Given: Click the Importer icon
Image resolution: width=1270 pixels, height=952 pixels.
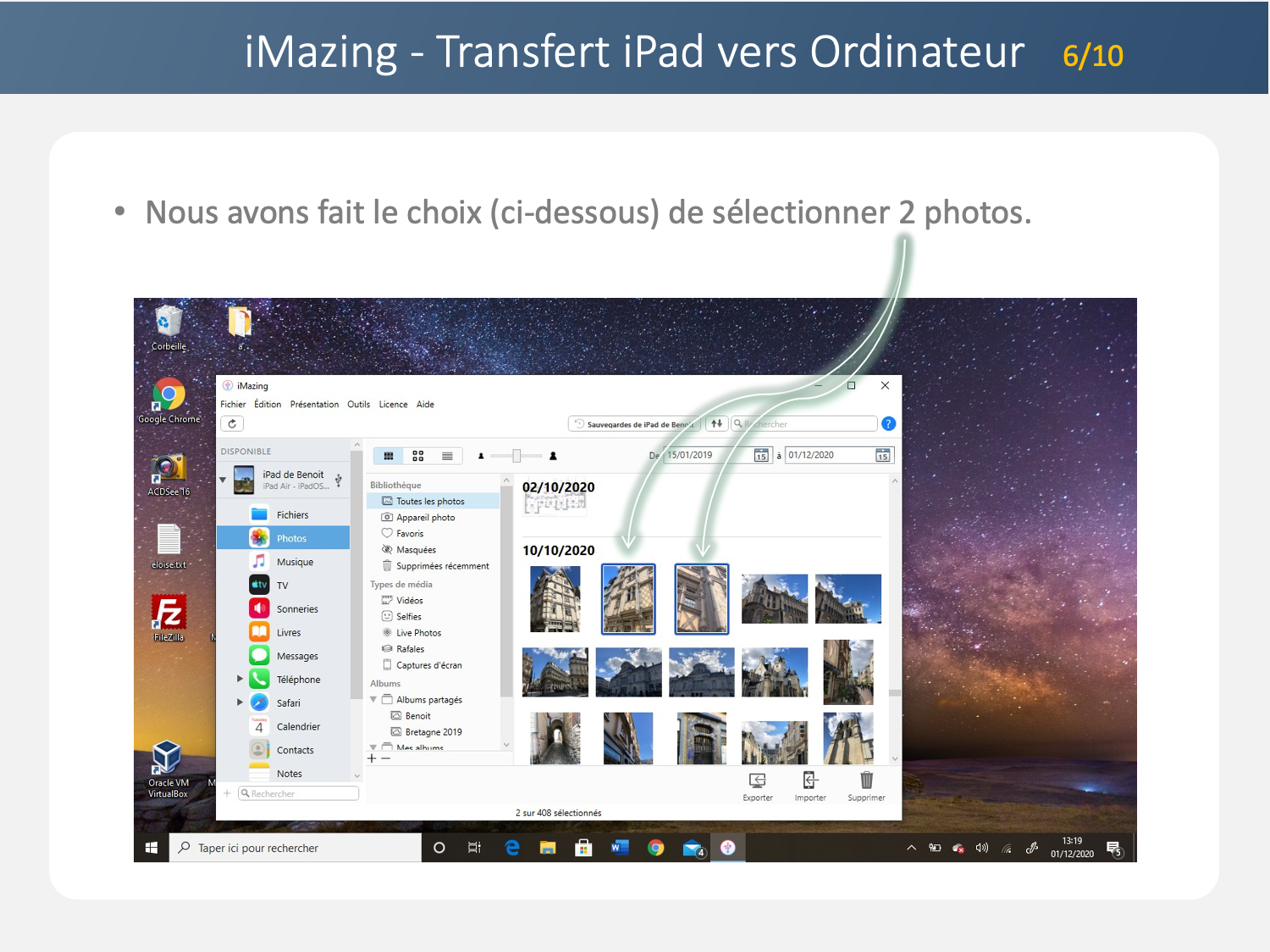Looking at the screenshot, I should point(809,781).
